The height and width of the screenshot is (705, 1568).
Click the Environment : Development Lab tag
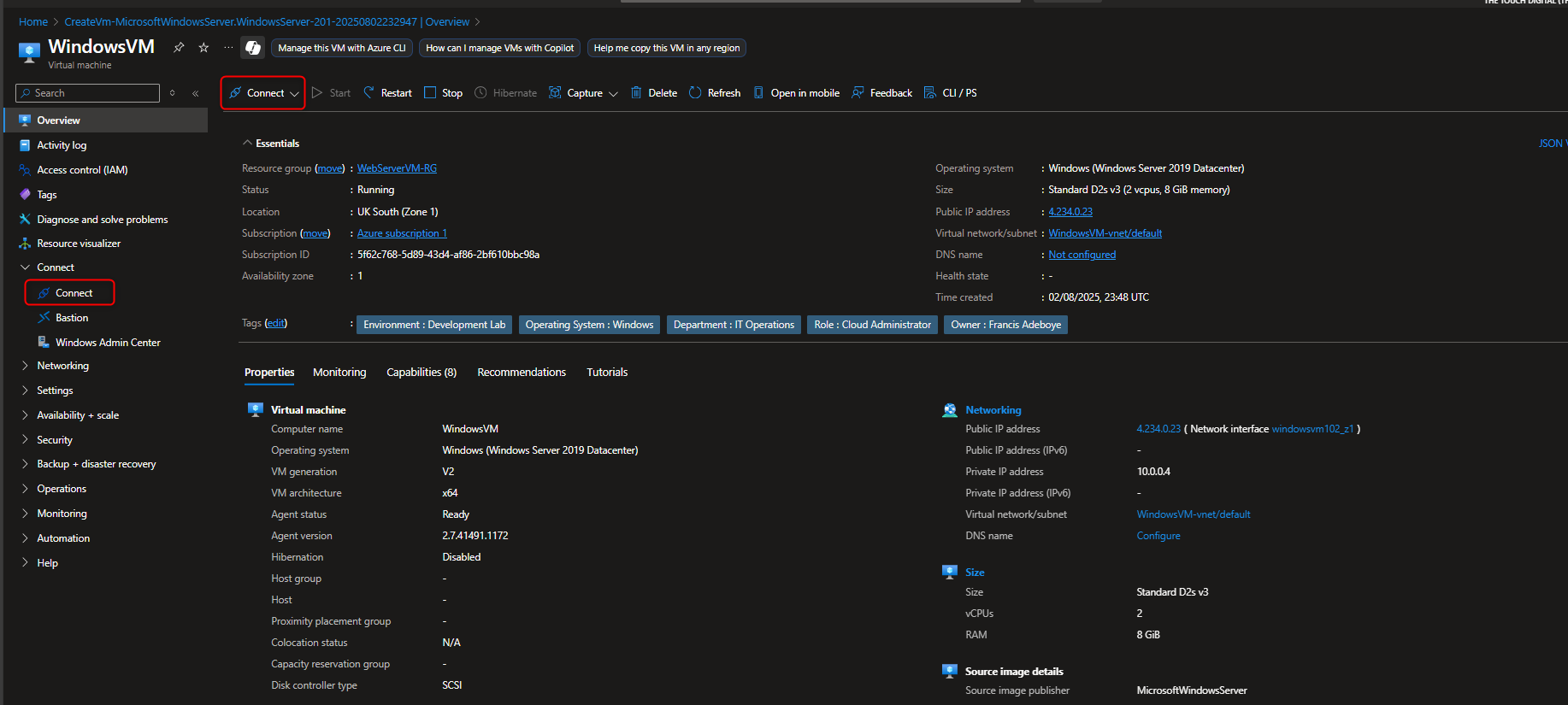click(434, 325)
